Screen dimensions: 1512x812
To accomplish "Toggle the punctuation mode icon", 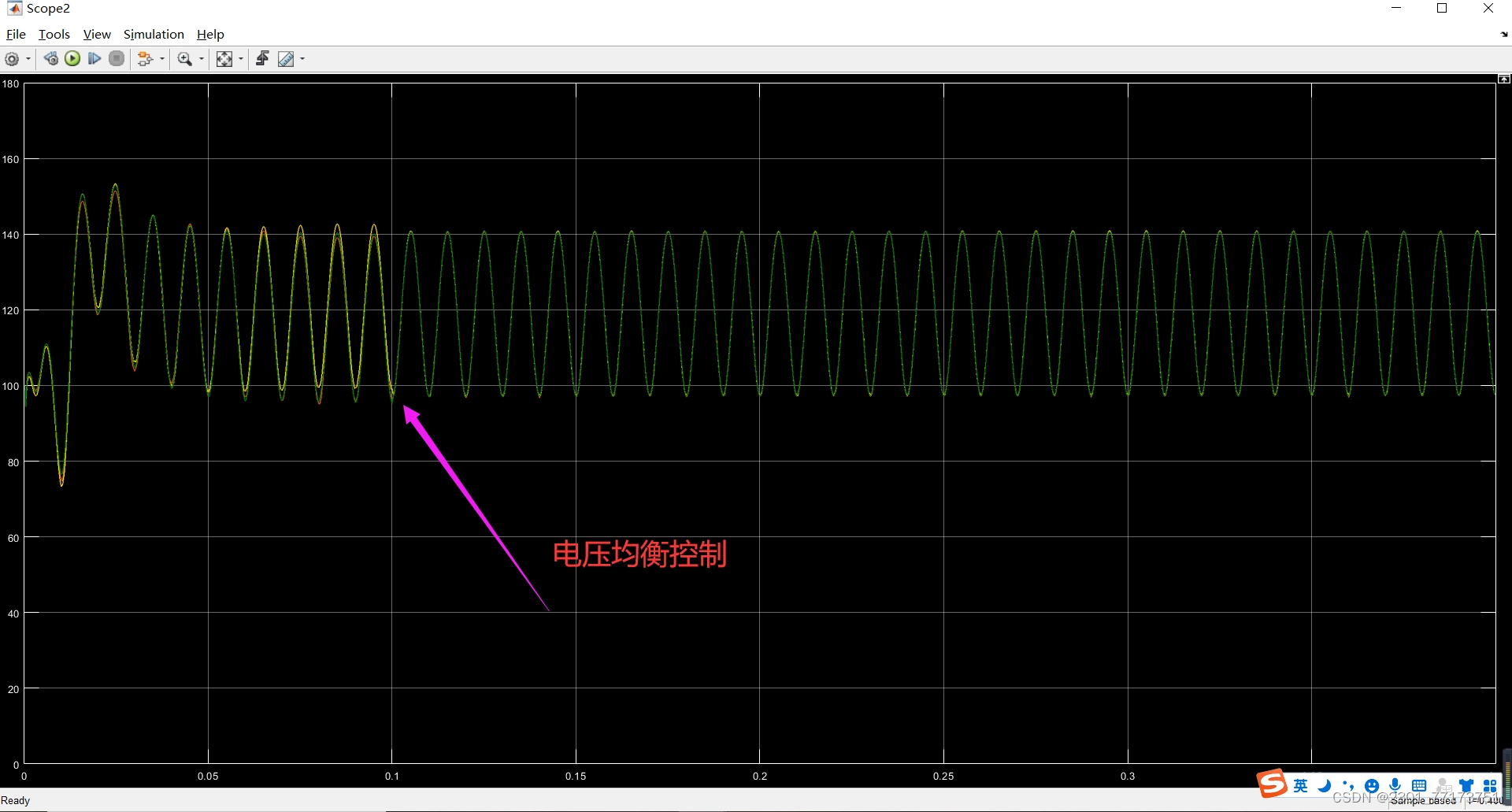I will click(x=1348, y=785).
